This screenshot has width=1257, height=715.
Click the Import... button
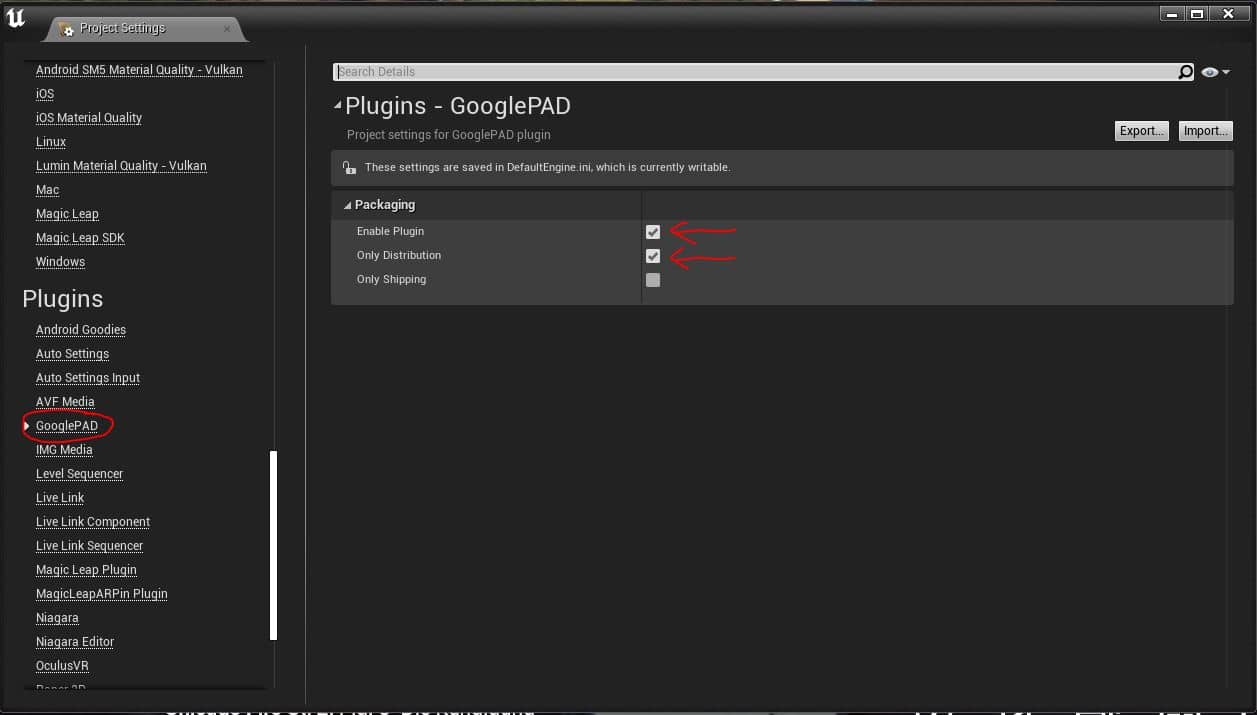coord(1205,131)
